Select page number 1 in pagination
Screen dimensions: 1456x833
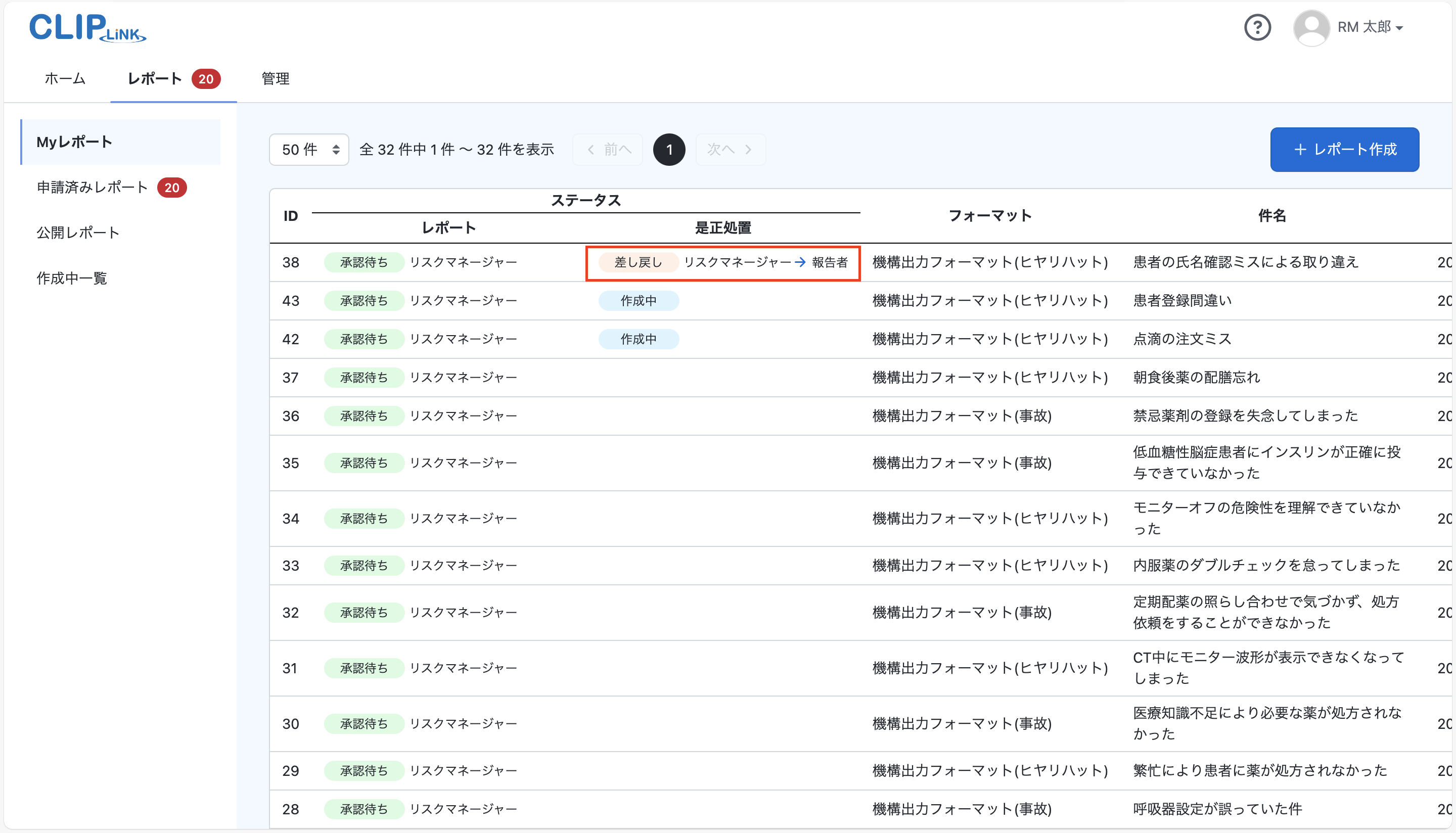coord(669,149)
